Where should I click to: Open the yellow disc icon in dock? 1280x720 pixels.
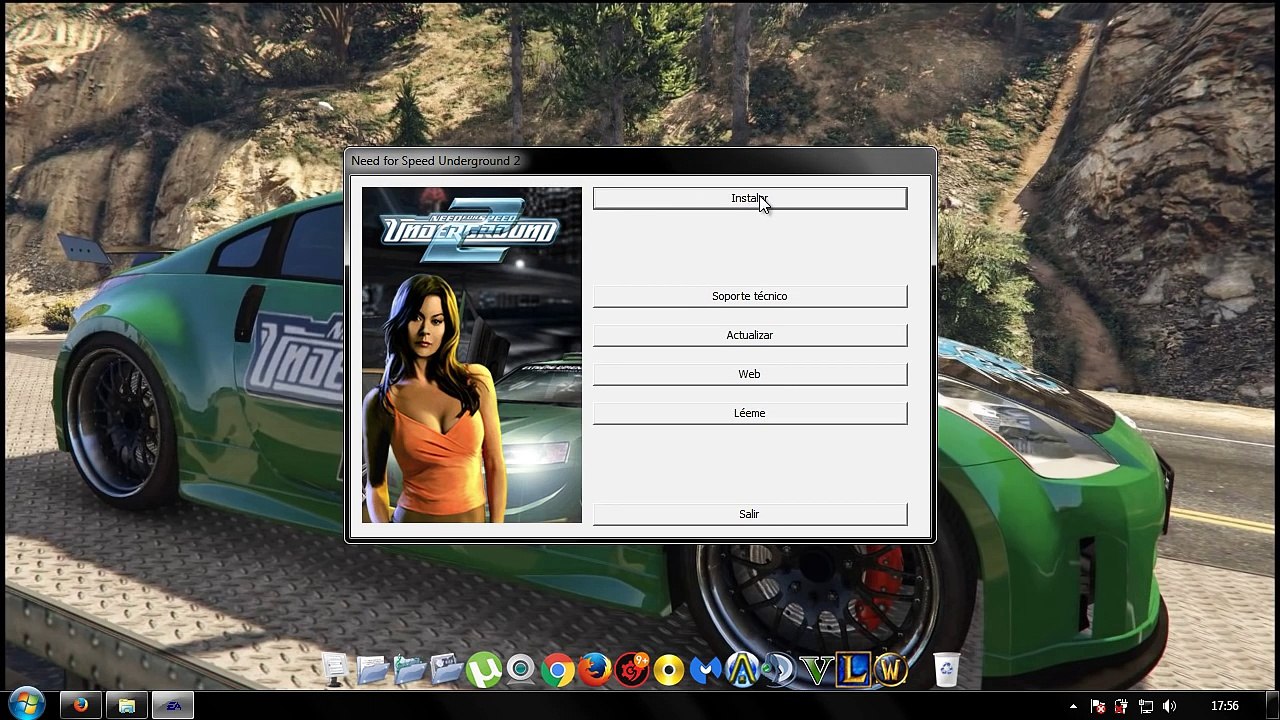pos(669,669)
